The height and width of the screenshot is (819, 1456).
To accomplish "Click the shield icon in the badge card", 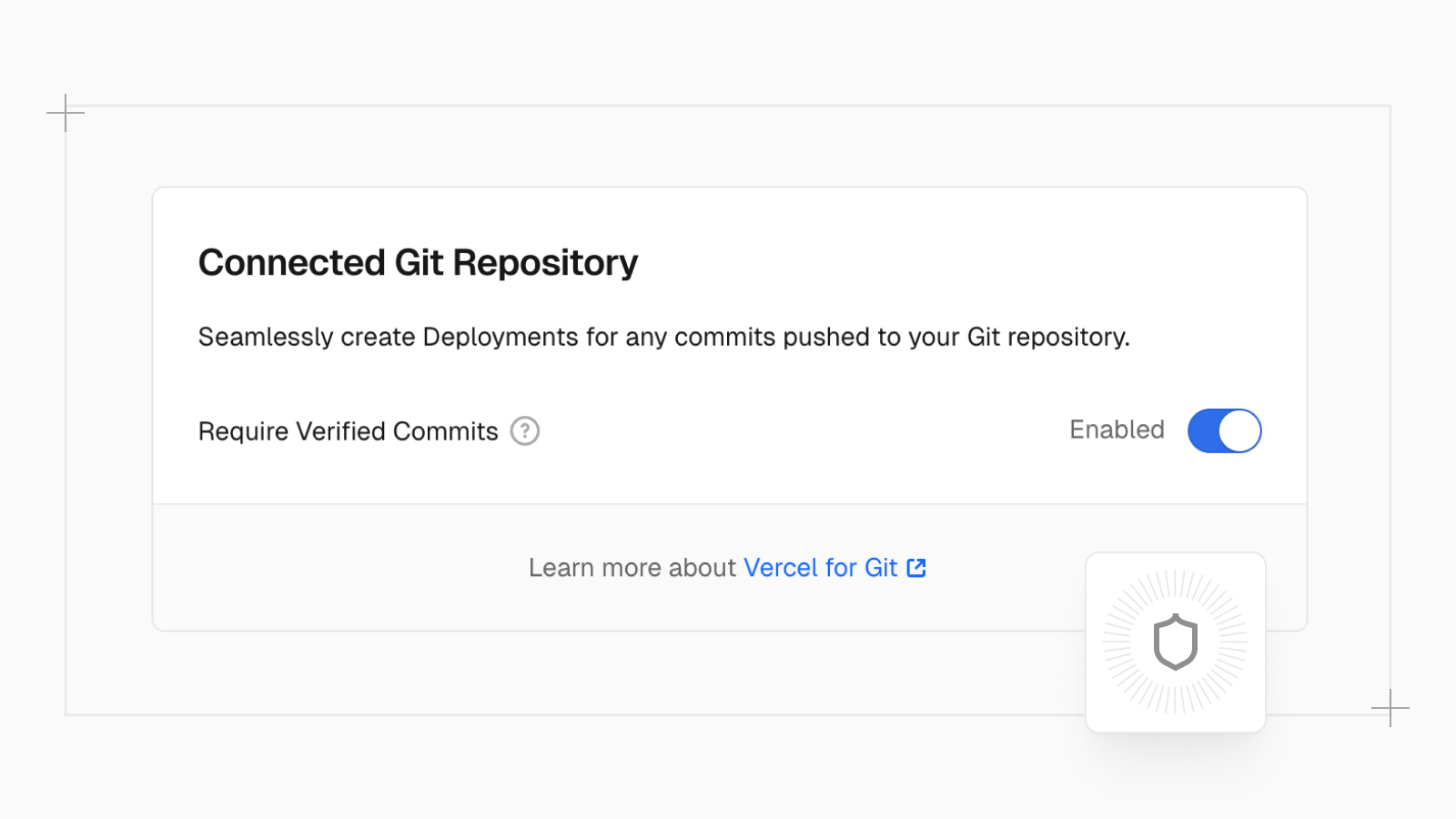I will pos(1176,642).
